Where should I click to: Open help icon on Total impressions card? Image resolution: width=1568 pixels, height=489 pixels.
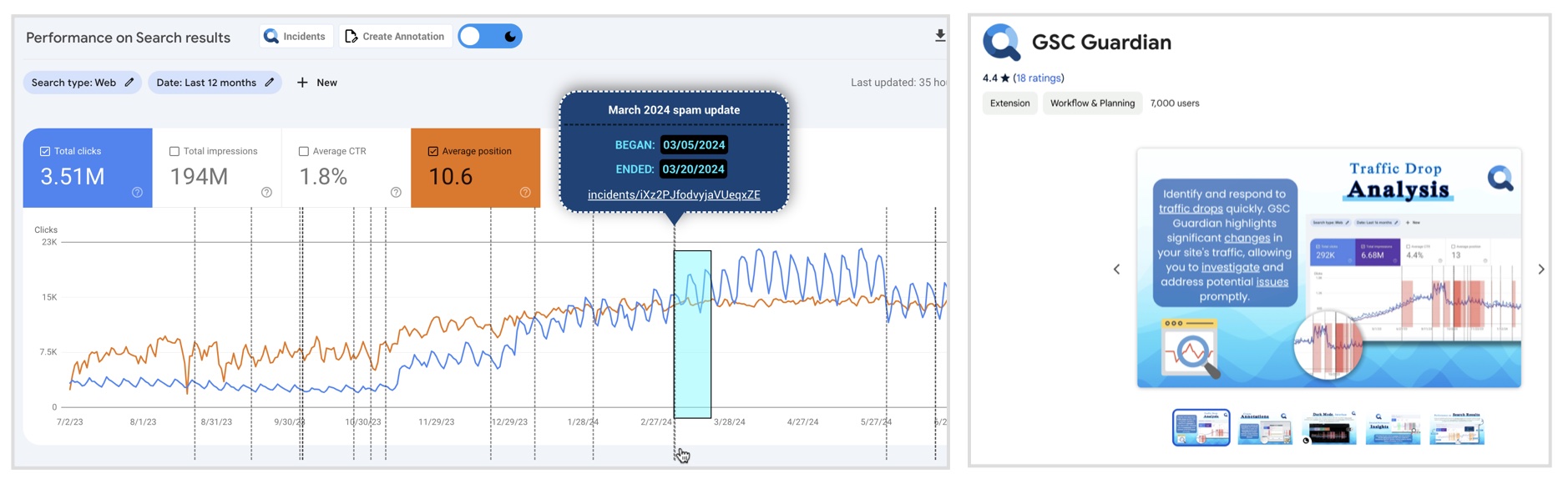tap(266, 193)
